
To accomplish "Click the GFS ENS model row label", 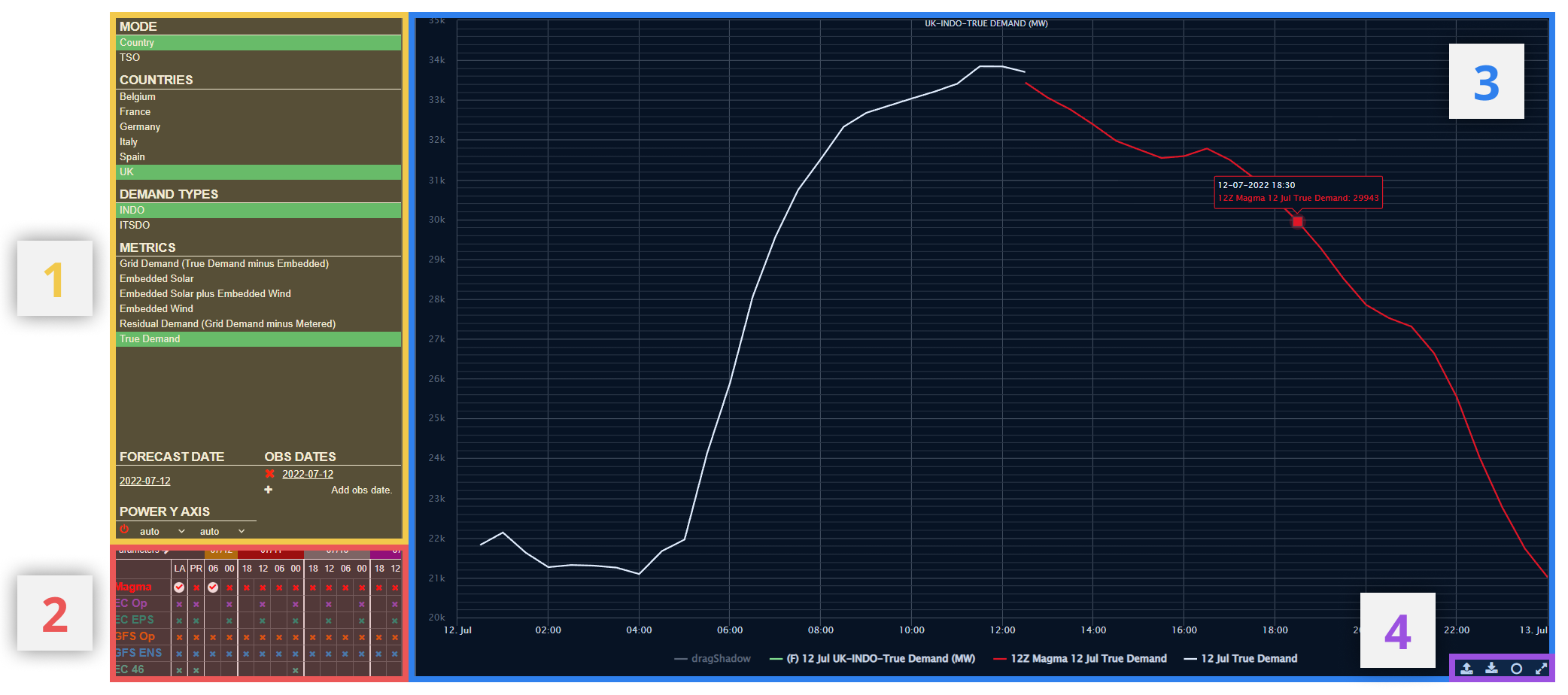I will tap(139, 654).
